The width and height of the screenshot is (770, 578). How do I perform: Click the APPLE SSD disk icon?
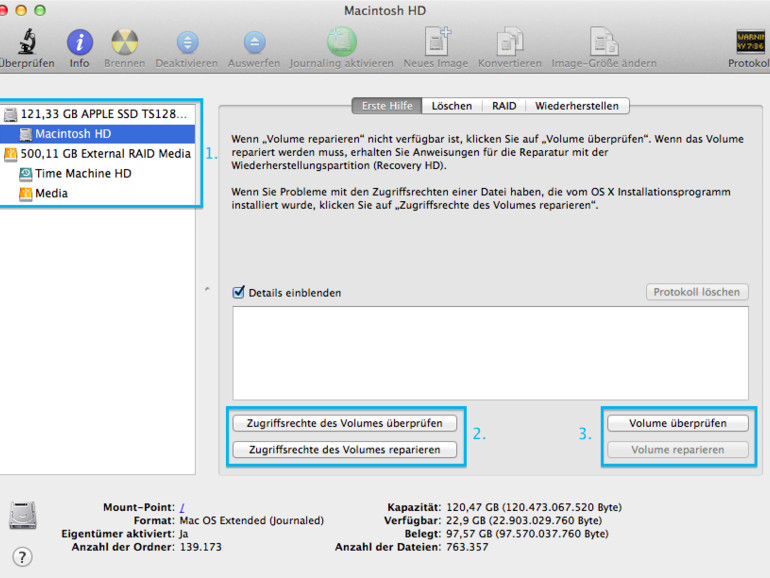coord(10,114)
